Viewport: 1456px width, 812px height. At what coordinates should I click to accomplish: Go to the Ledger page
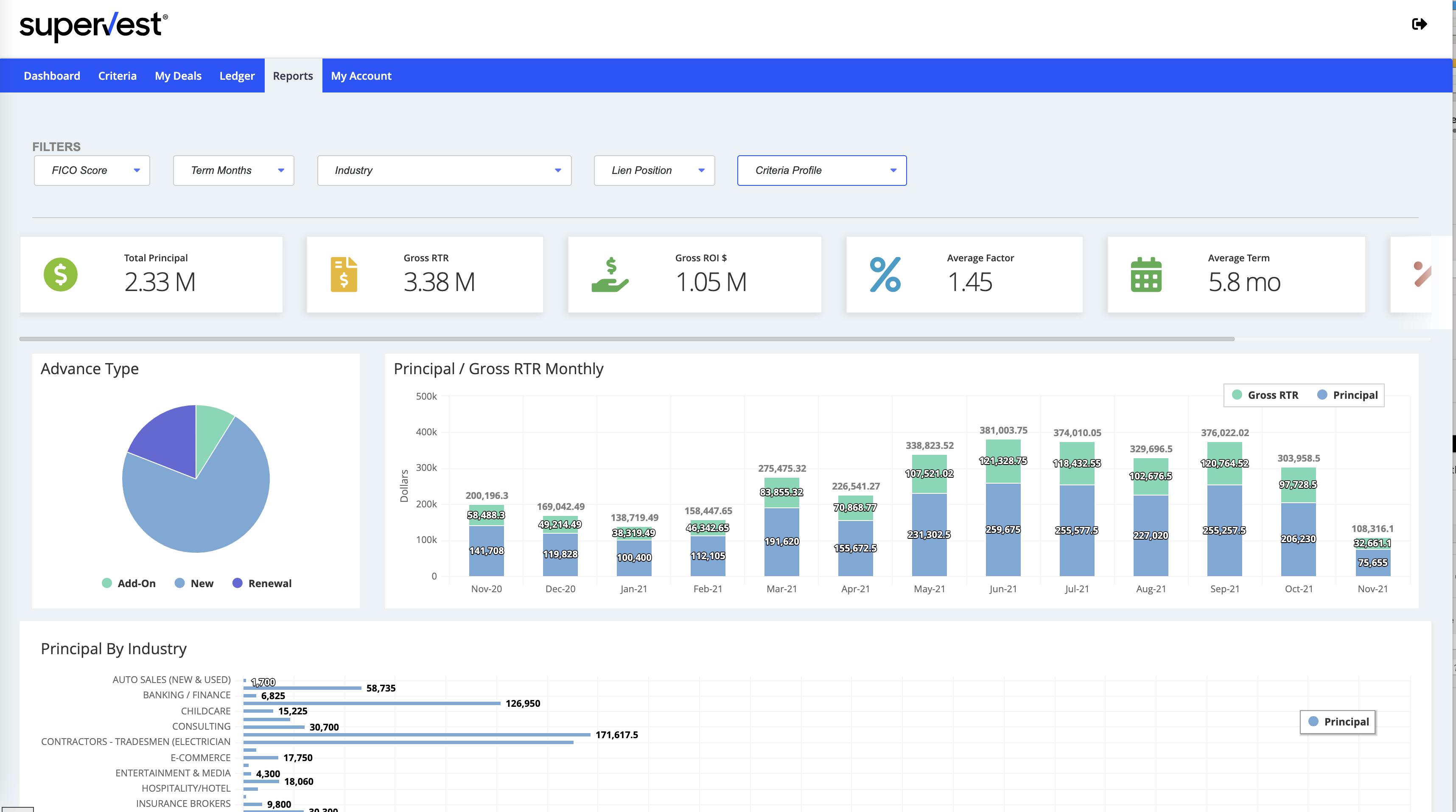(237, 76)
